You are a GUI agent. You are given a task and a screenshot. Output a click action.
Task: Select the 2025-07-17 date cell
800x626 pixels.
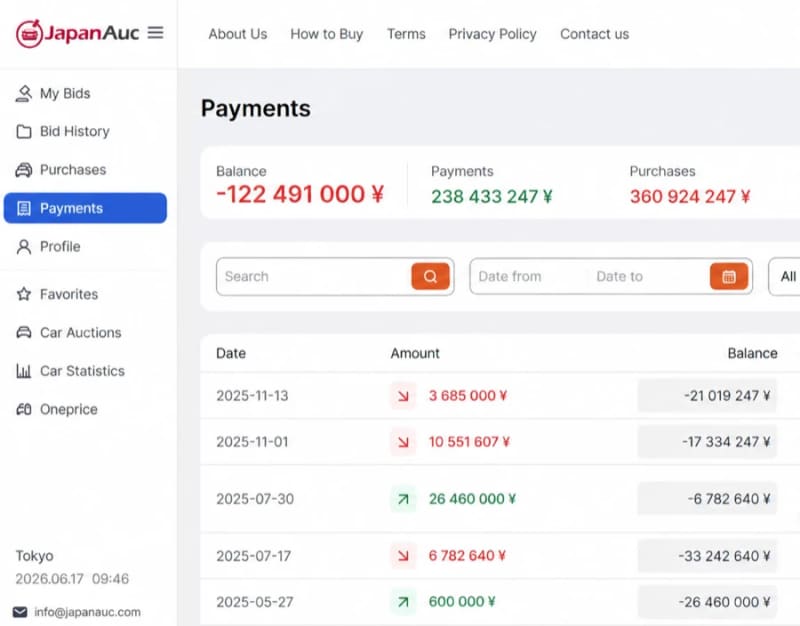coord(253,556)
